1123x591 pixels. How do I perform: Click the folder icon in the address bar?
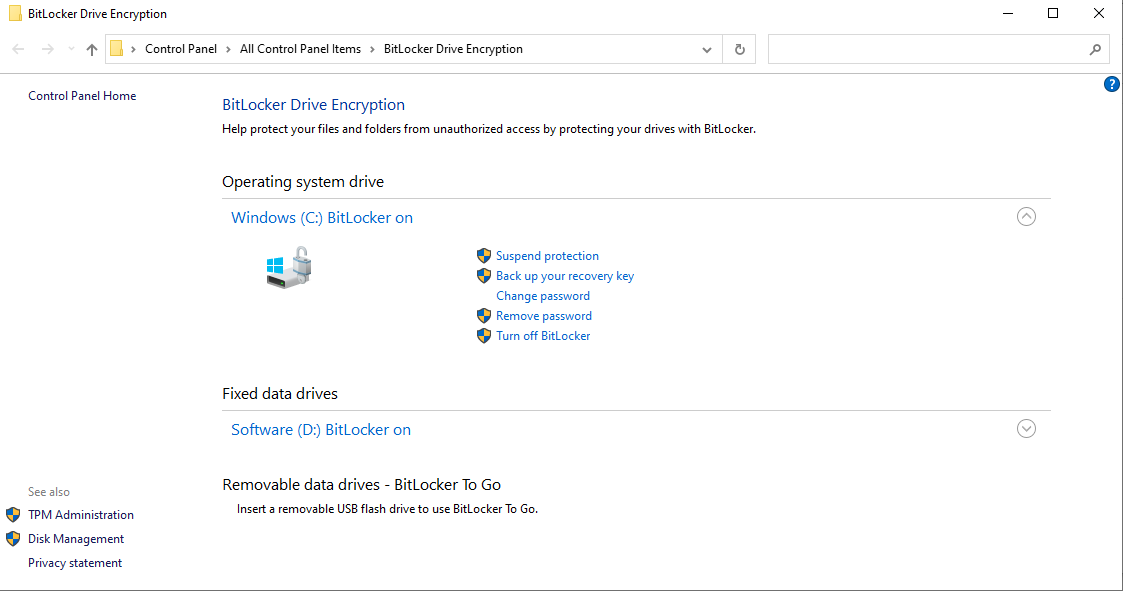[116, 48]
